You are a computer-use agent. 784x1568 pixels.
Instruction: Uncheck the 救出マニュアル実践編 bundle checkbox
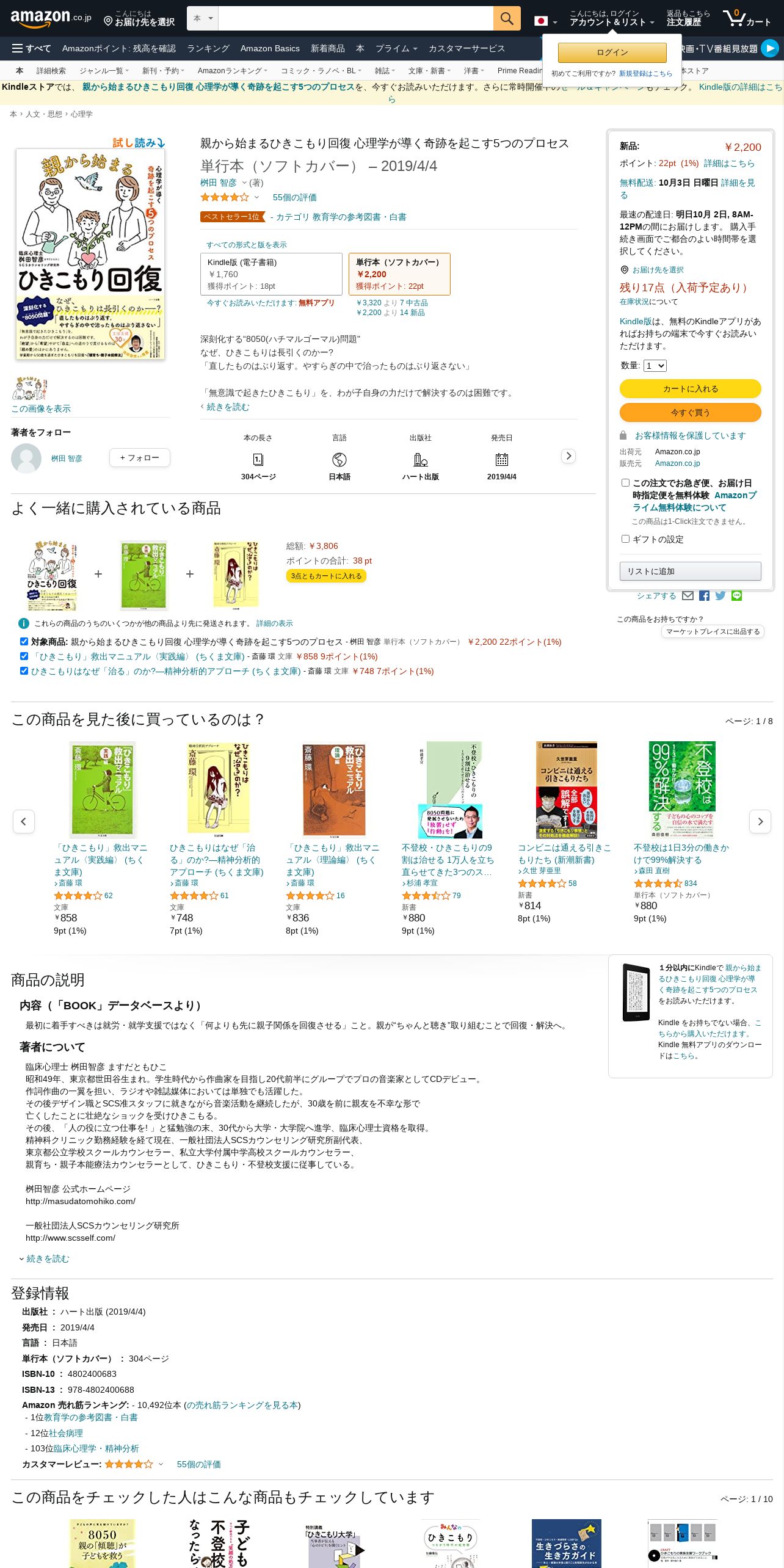24,656
